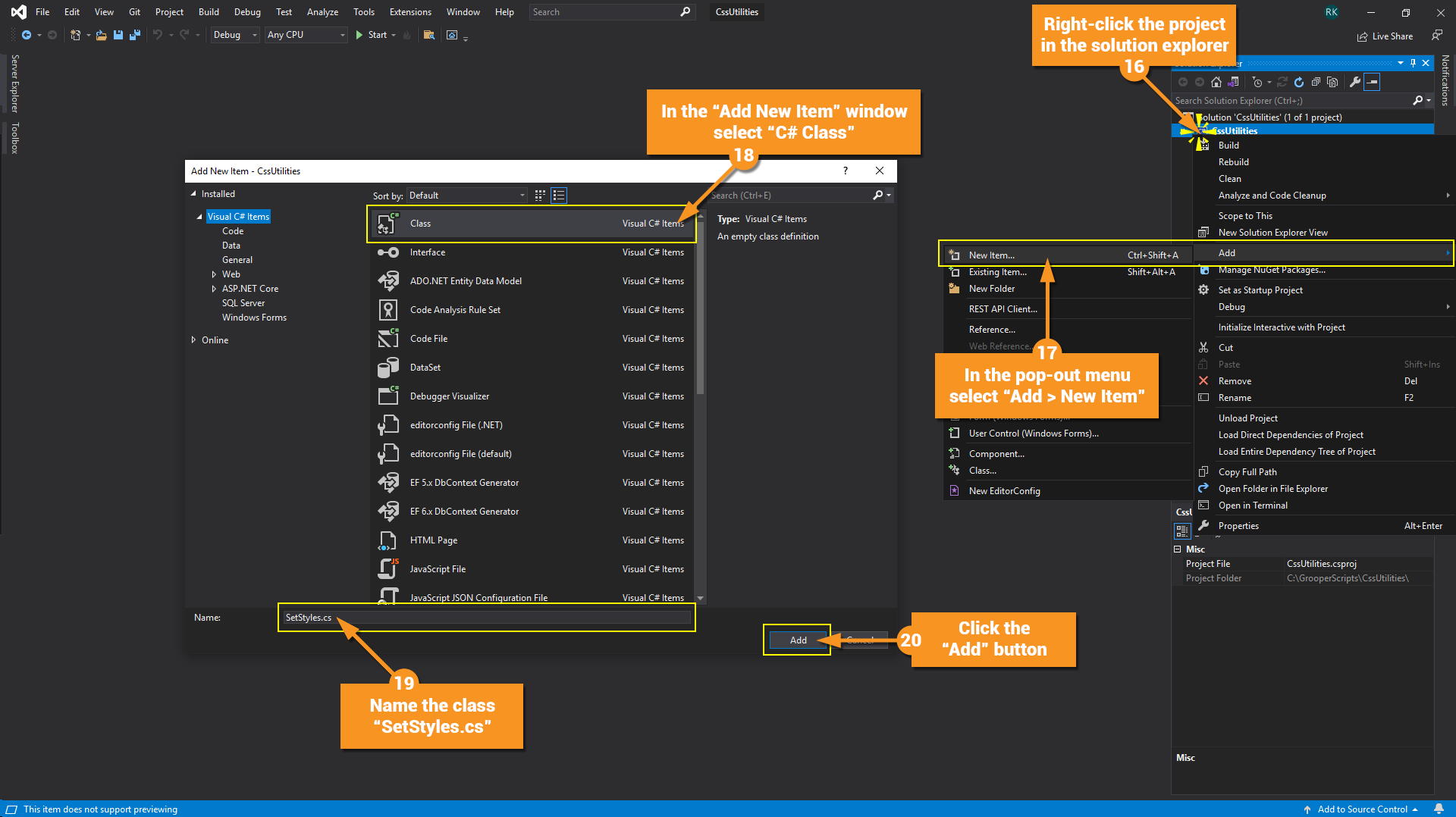Click the Save All toolbar icon
Image resolution: width=1456 pixels, height=817 pixels.
click(x=135, y=35)
